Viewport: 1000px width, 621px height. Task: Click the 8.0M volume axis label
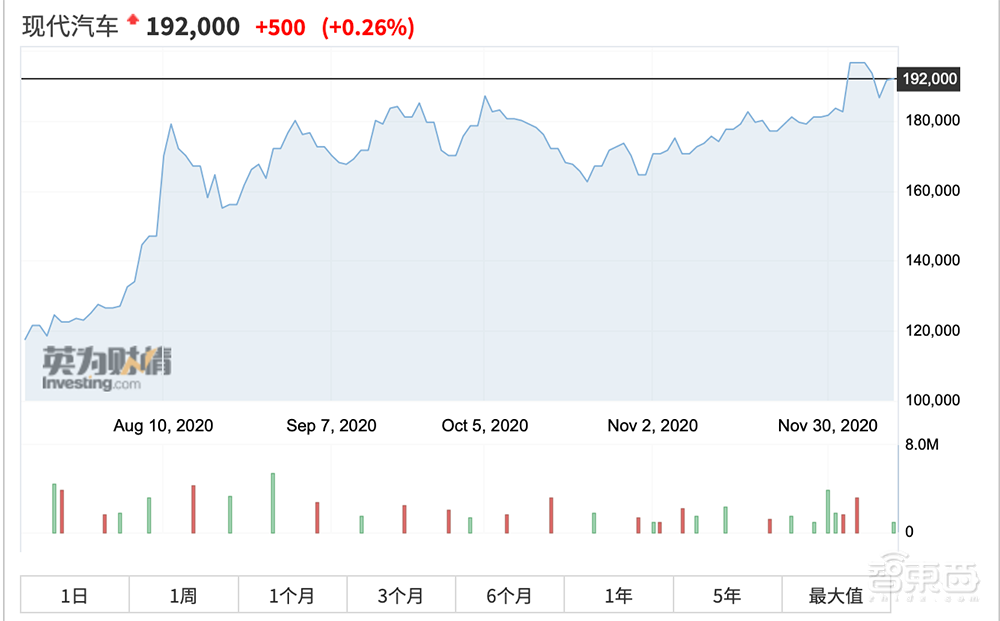click(x=922, y=445)
